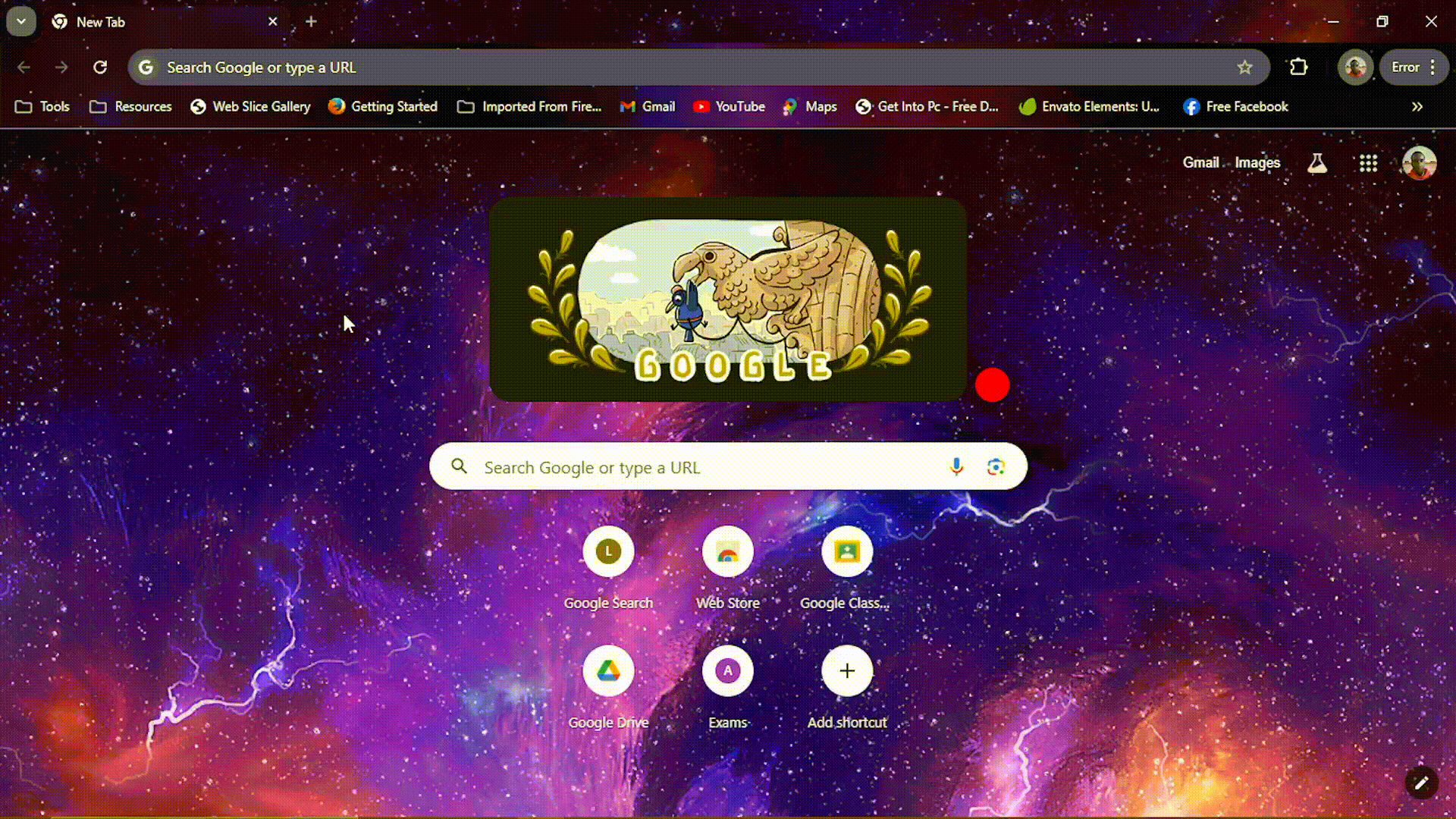Open the Getting Started bookmark

coord(383,107)
